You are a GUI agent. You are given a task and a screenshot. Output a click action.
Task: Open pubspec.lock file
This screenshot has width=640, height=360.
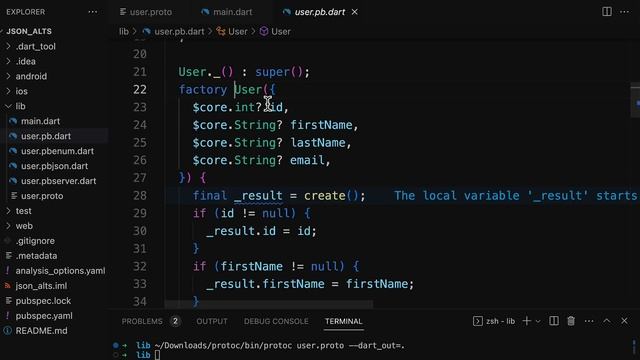[43, 301]
